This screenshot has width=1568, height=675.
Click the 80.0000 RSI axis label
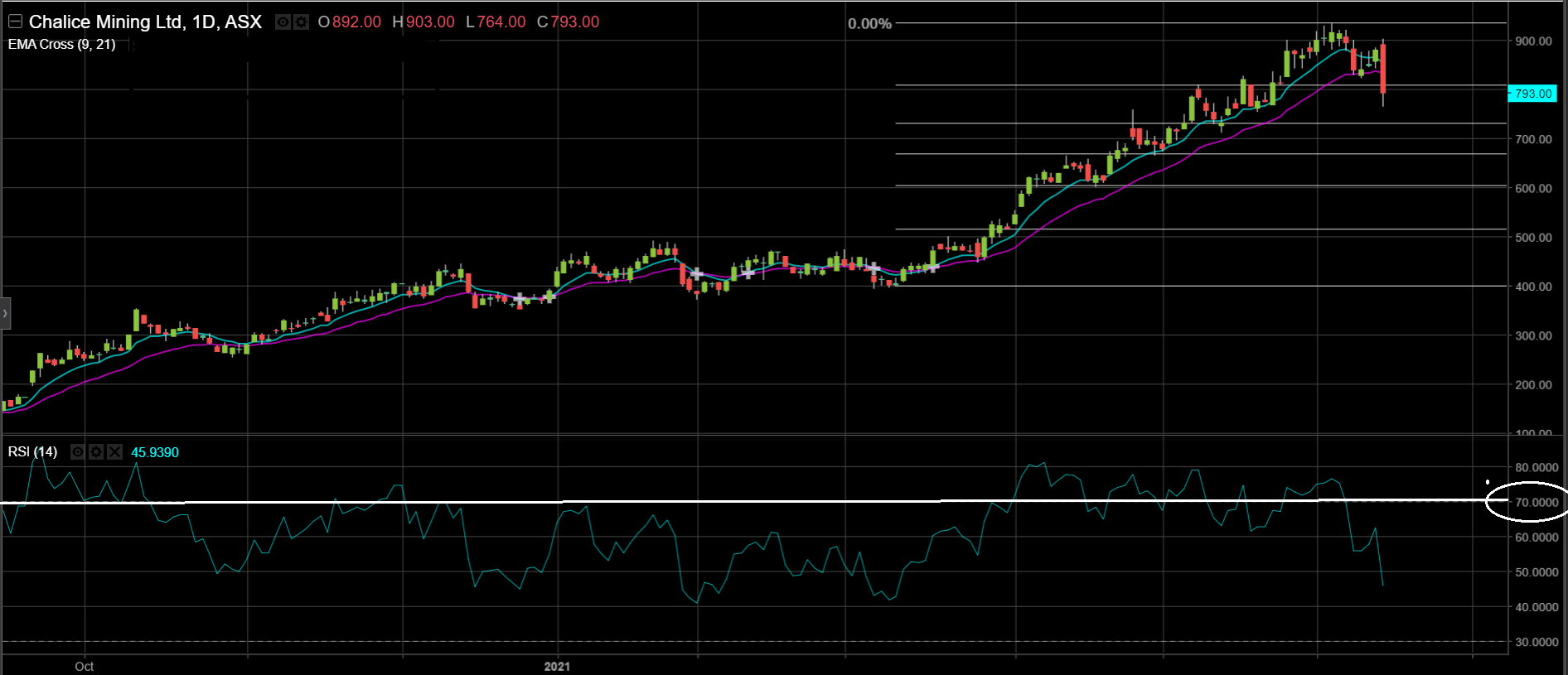click(1537, 467)
